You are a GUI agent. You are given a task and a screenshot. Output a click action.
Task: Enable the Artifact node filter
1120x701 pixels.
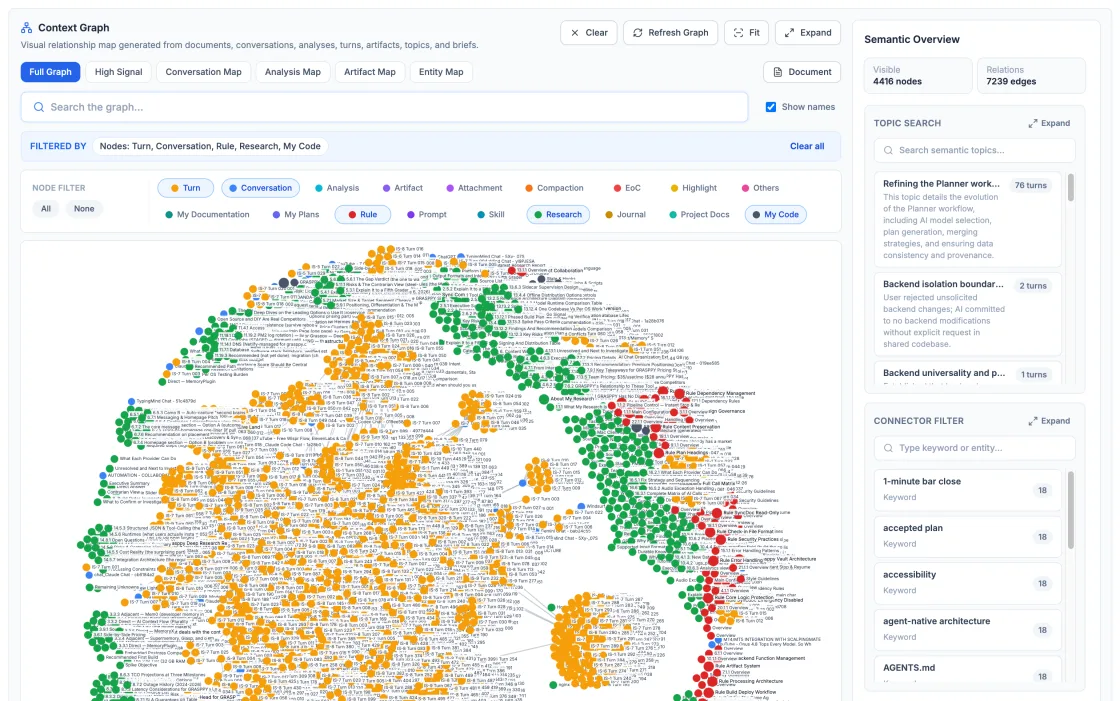coord(403,188)
